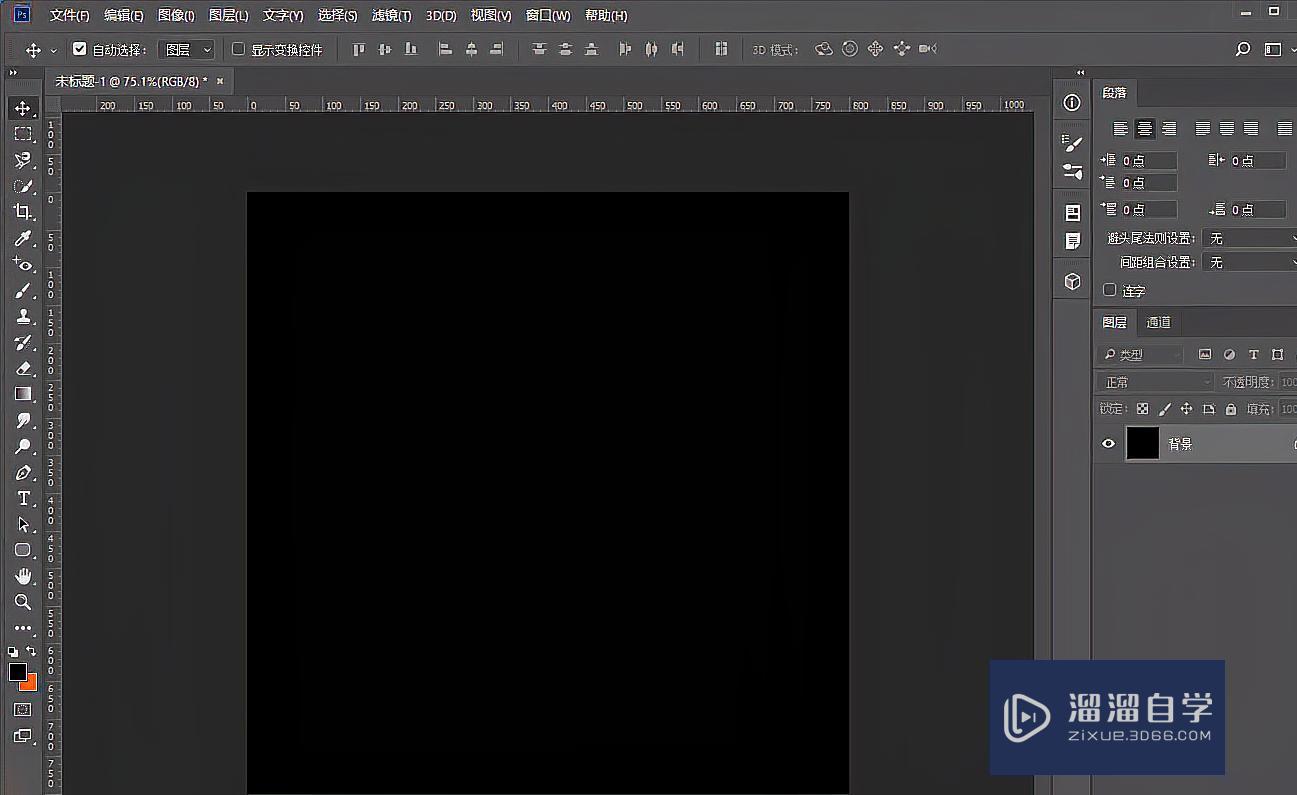Select the Crop tool

(22, 212)
